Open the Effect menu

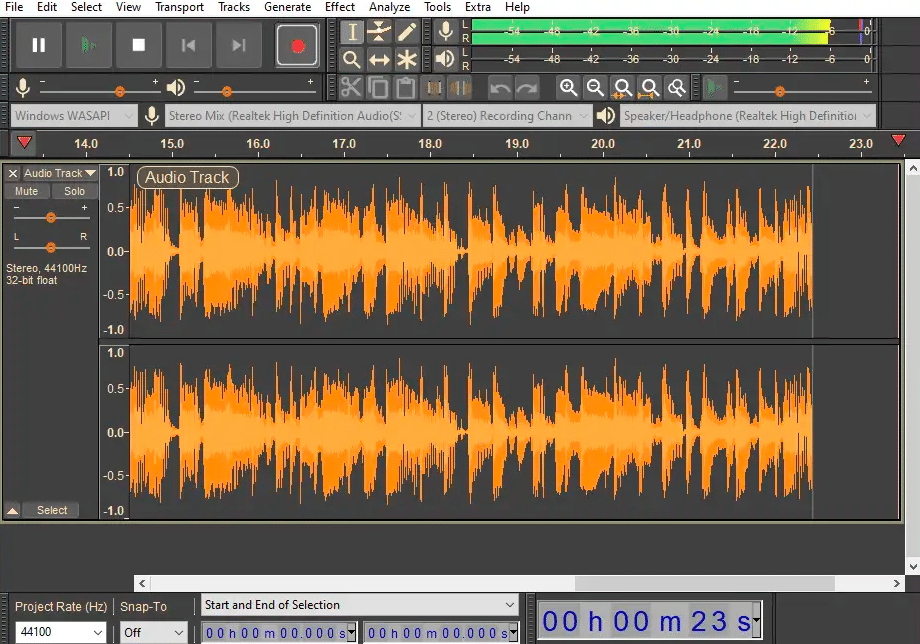click(340, 7)
